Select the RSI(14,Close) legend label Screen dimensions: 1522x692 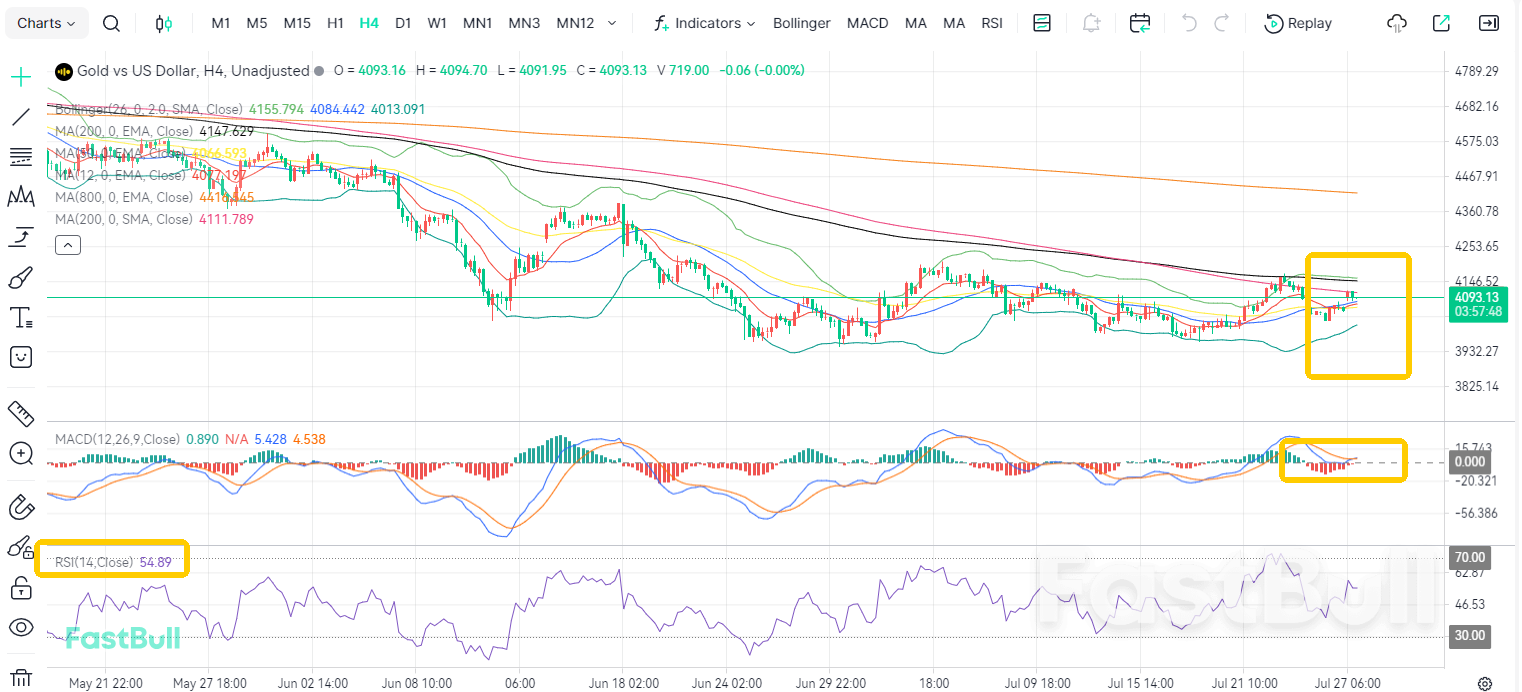pyautogui.click(x=94, y=563)
